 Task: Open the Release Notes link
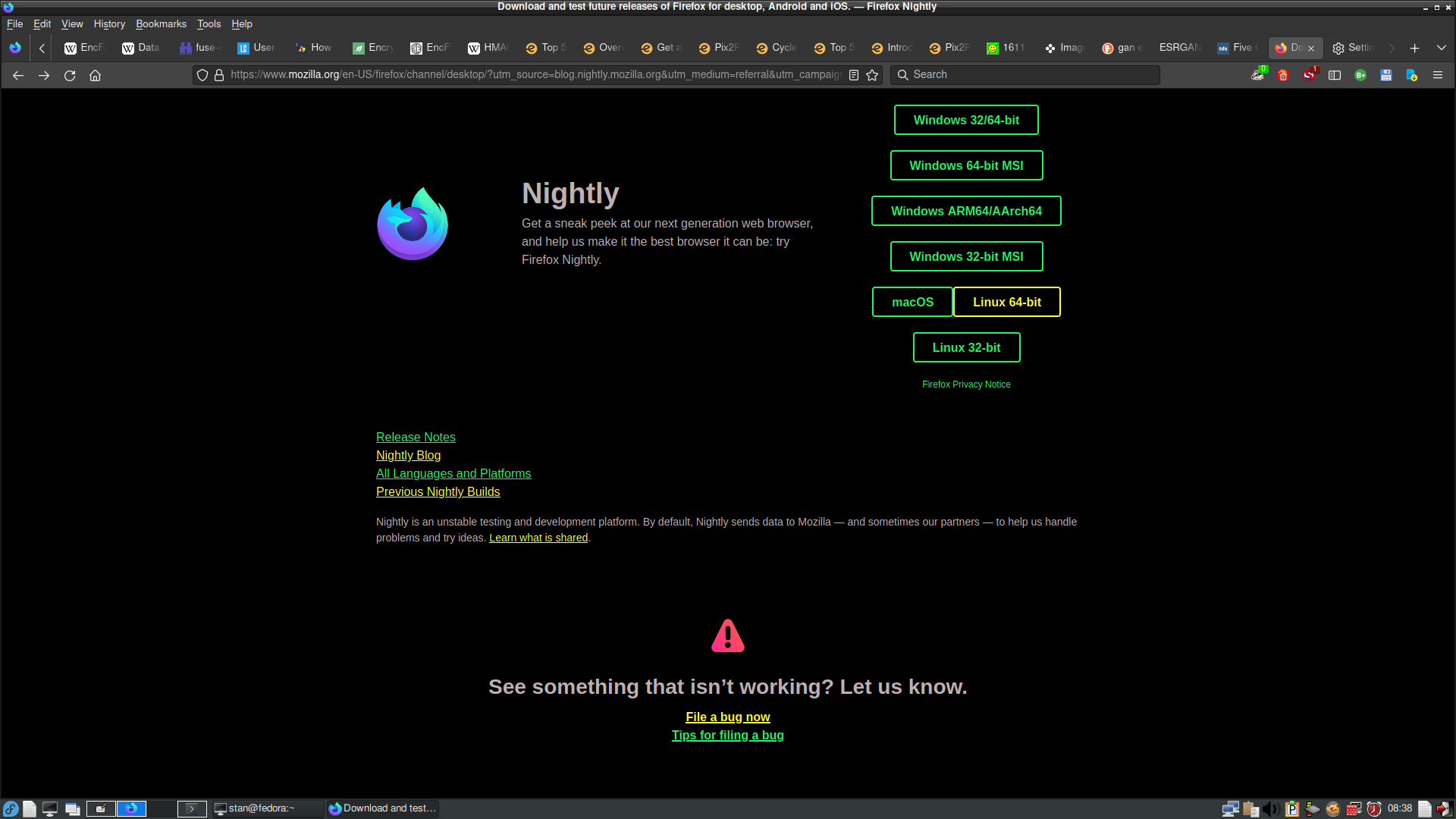coord(416,437)
